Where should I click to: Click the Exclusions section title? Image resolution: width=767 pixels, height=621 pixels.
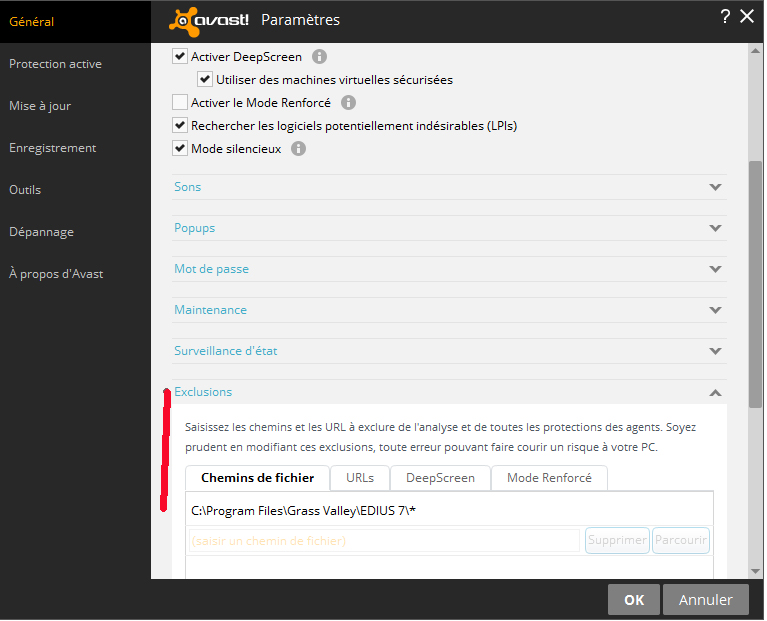pyautogui.click(x=203, y=393)
